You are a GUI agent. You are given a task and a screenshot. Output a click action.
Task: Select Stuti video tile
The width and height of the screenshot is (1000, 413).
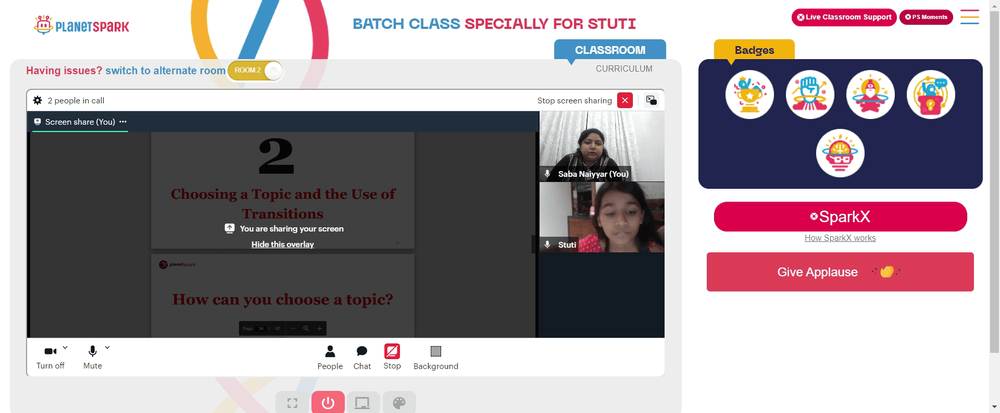click(601, 217)
